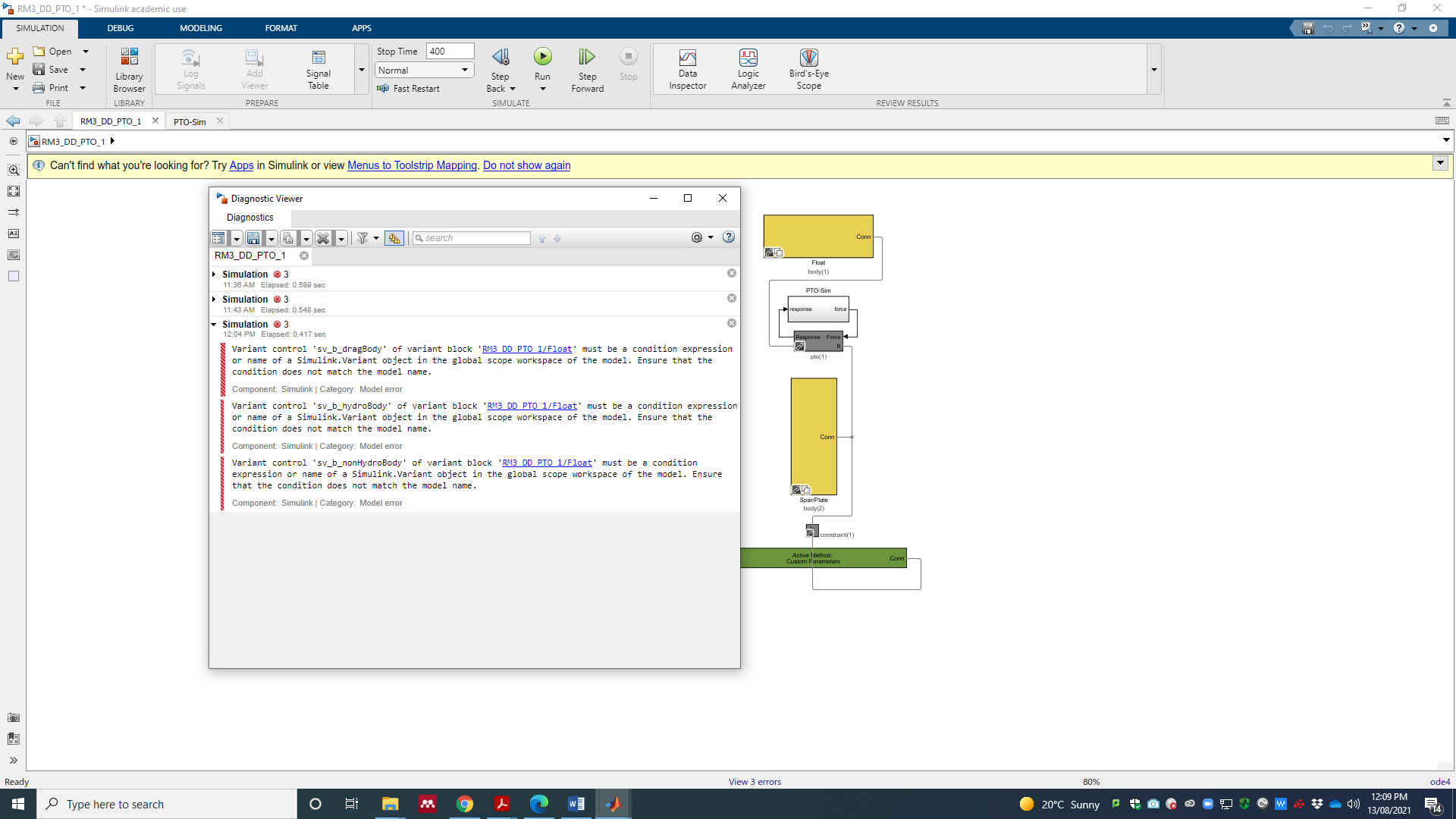Open the Library Browser
Screen dimensions: 1456x819
click(129, 68)
